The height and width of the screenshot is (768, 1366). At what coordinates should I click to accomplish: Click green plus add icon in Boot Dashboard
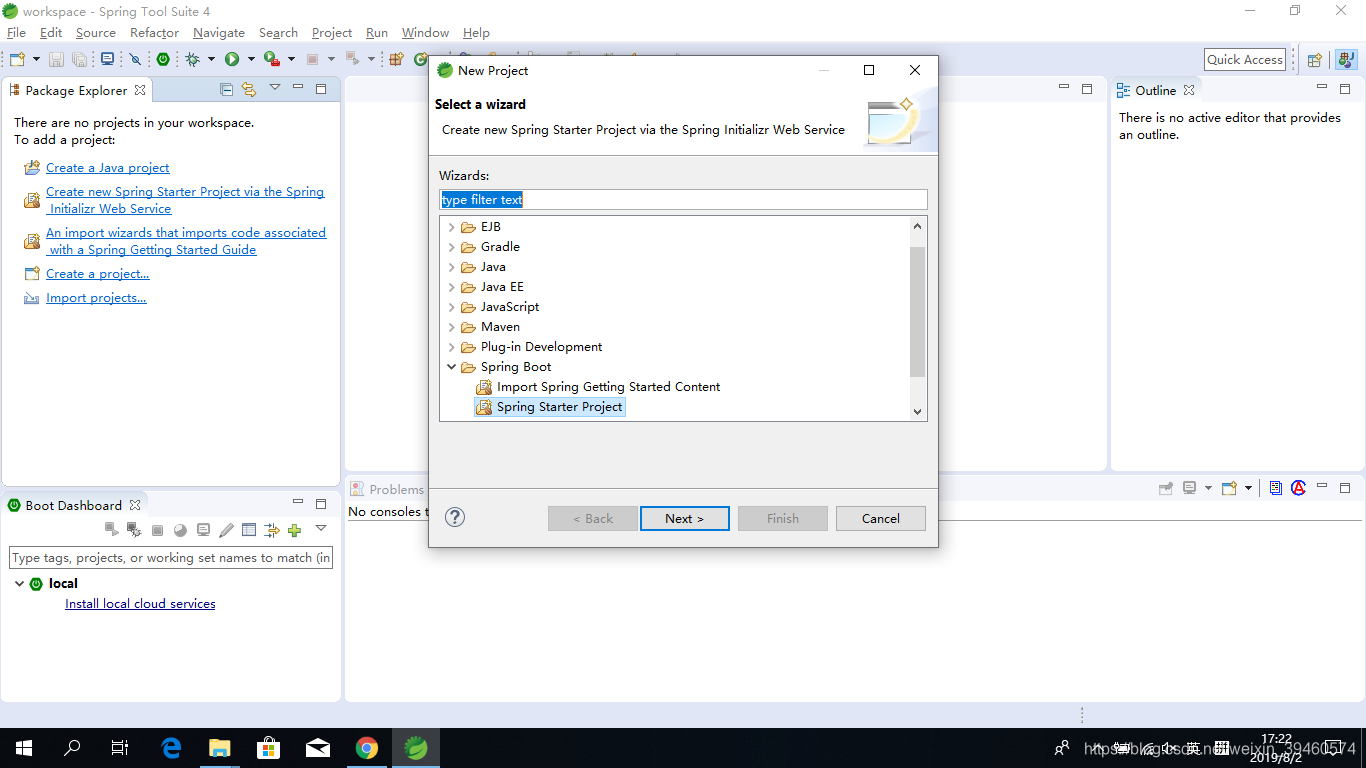pyautogui.click(x=294, y=531)
